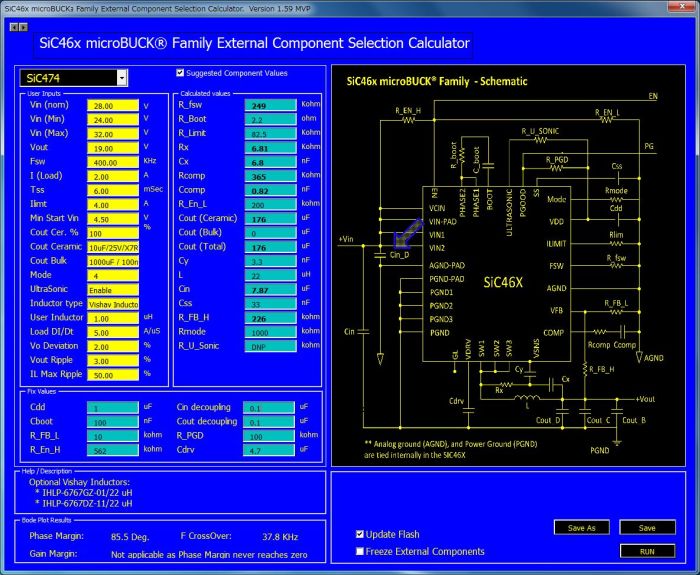This screenshot has width=700, height=575.
Task: Toggle the Update Flash checkbox
Action: (359, 534)
